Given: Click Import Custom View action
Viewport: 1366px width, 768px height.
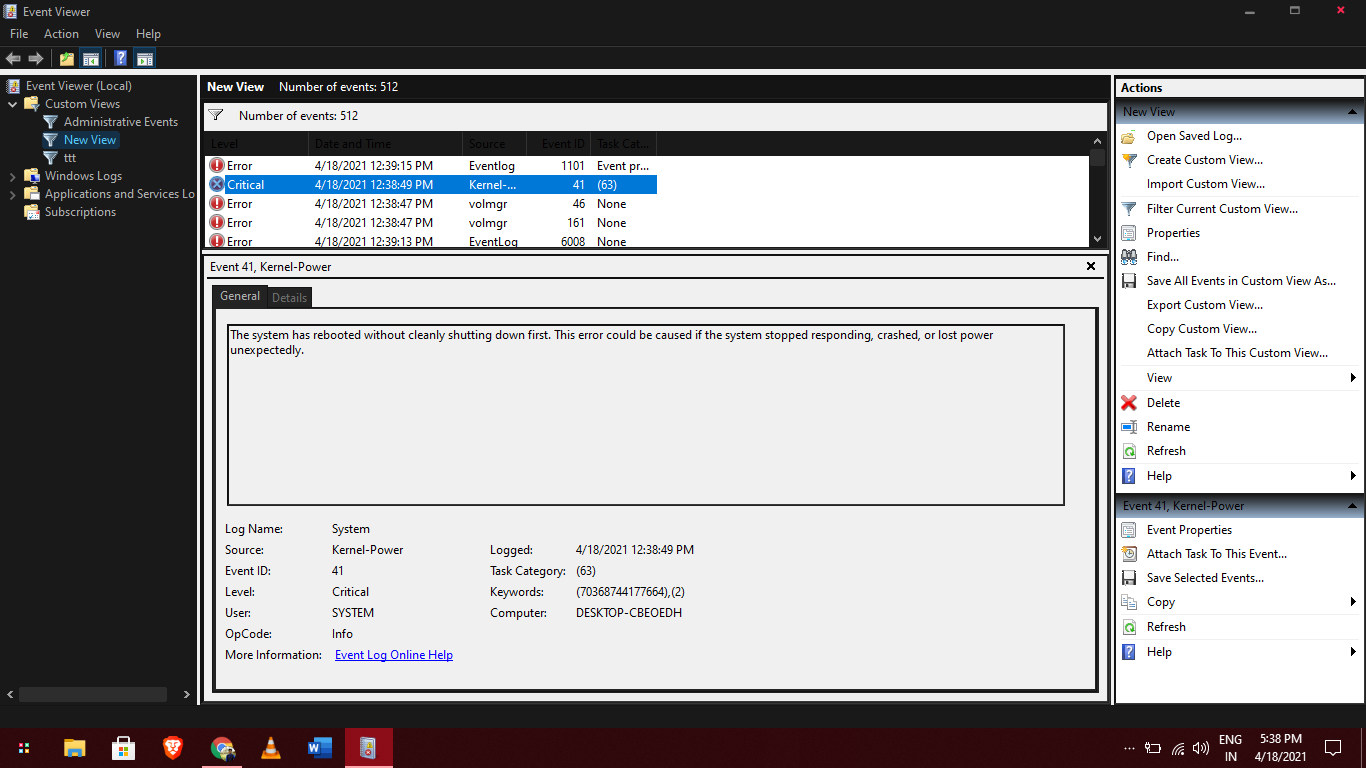Looking at the screenshot, I should 1205,184.
